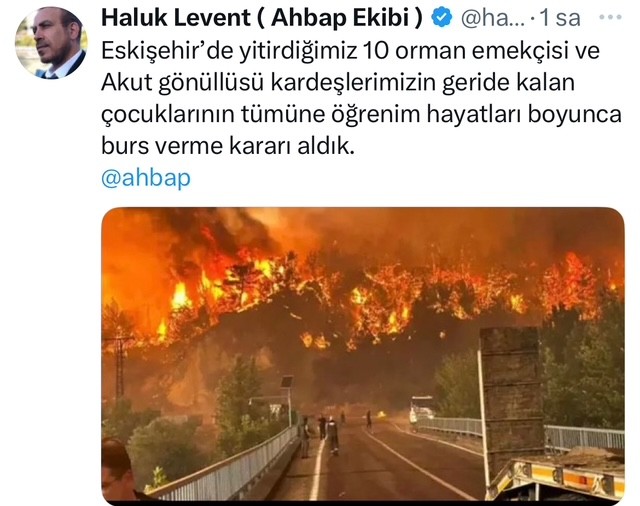This screenshot has height=506, width=640.
Task: Click the solar panel street lamp in photo
Action: pyautogui.click(x=288, y=398)
